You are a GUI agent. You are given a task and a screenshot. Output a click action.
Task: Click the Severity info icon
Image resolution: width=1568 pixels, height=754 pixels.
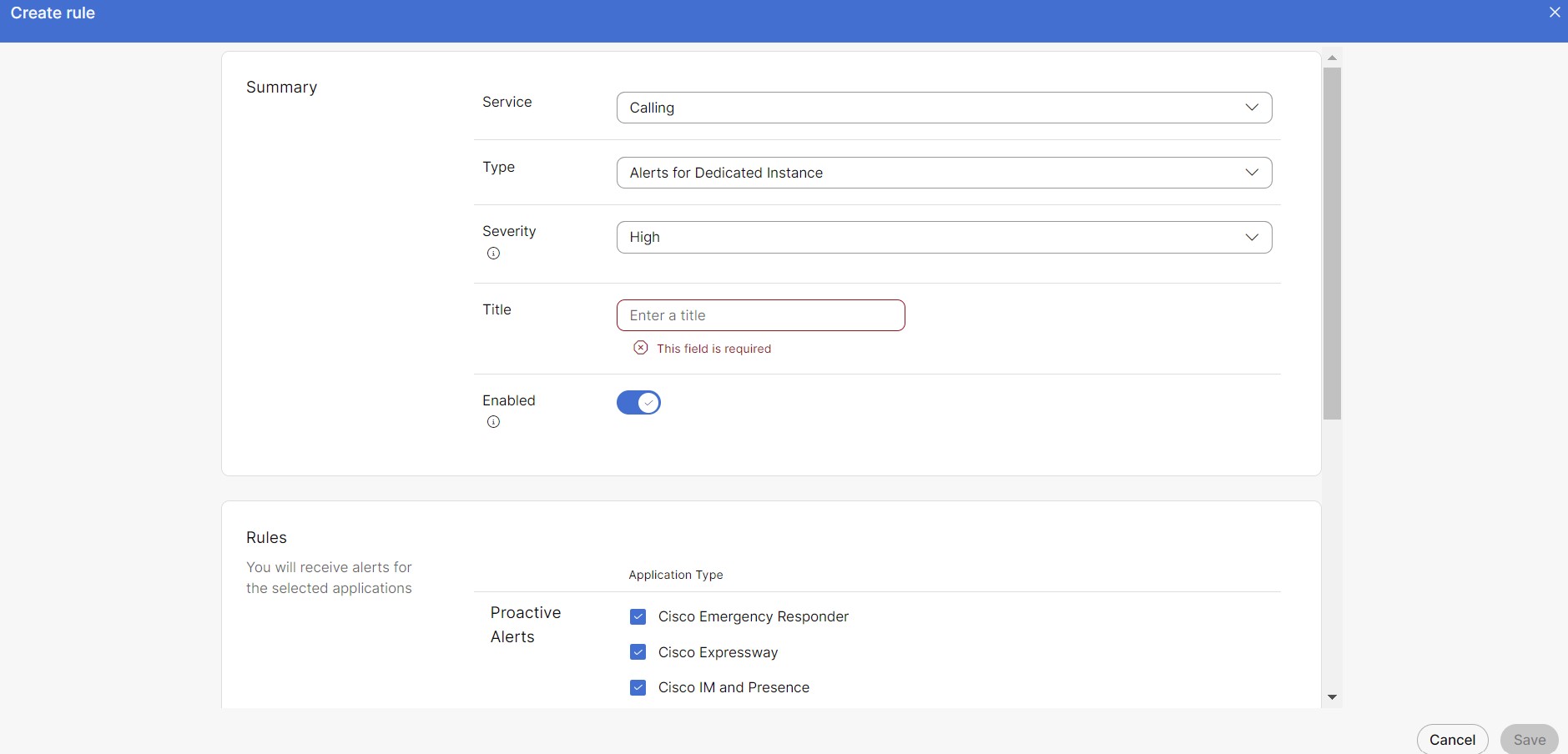pyautogui.click(x=493, y=254)
